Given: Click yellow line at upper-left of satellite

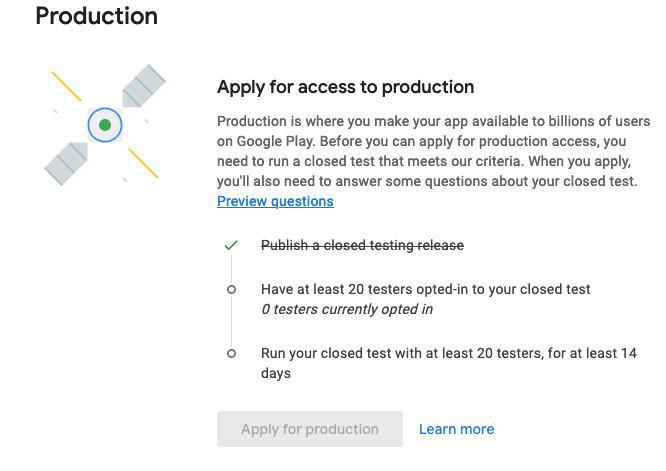Looking at the screenshot, I should tap(66, 86).
